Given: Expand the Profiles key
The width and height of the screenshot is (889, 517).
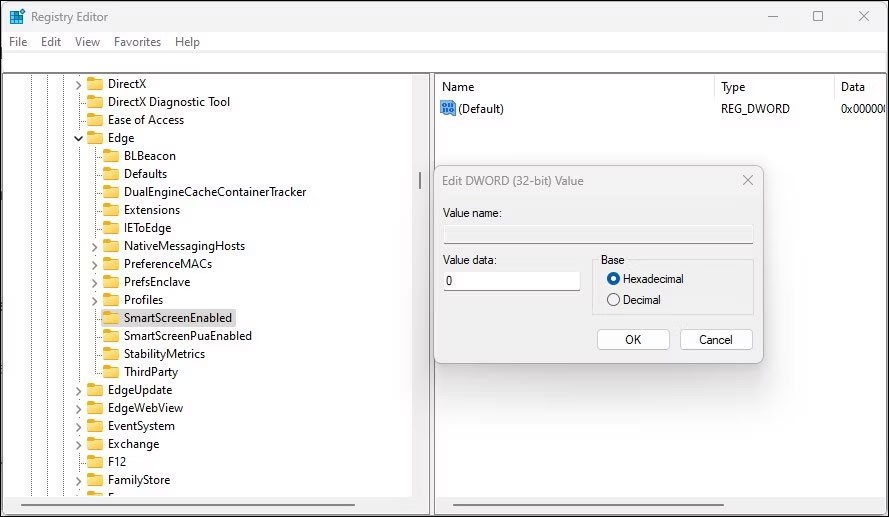Looking at the screenshot, I should coord(95,300).
